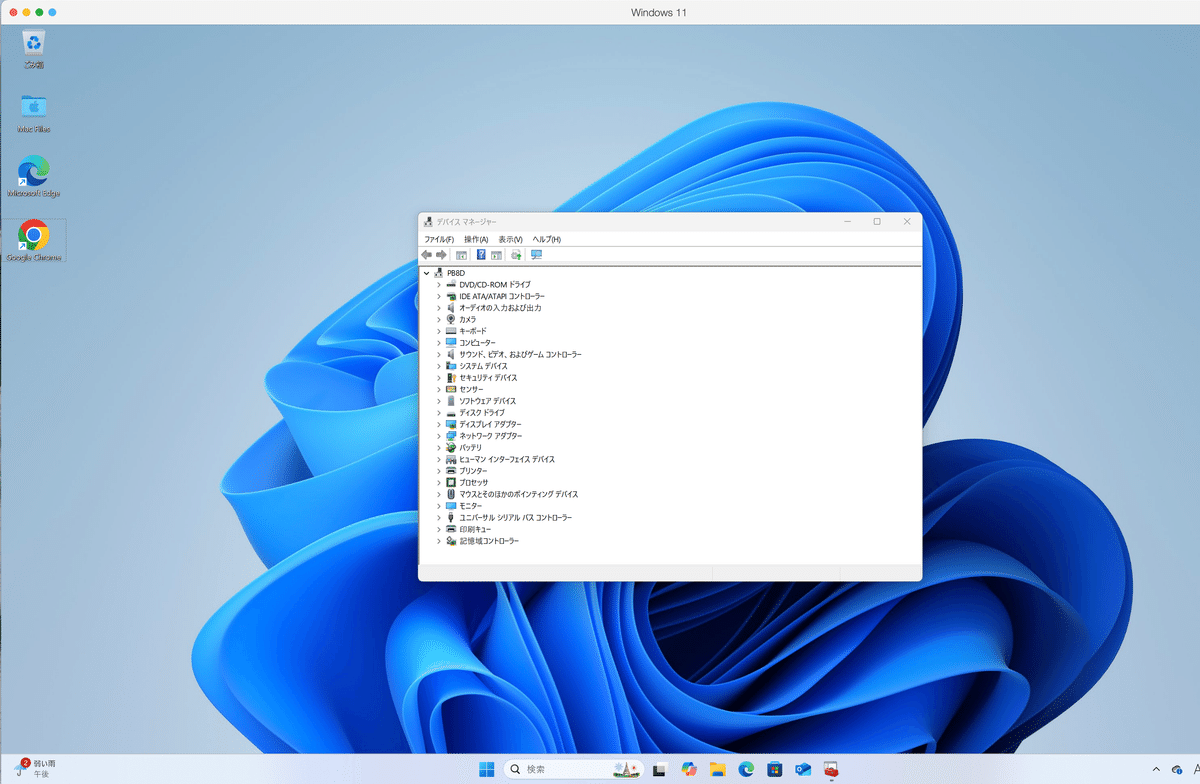The height and width of the screenshot is (784, 1200).
Task: Open the ヘルプ(H) menu
Action: [546, 240]
